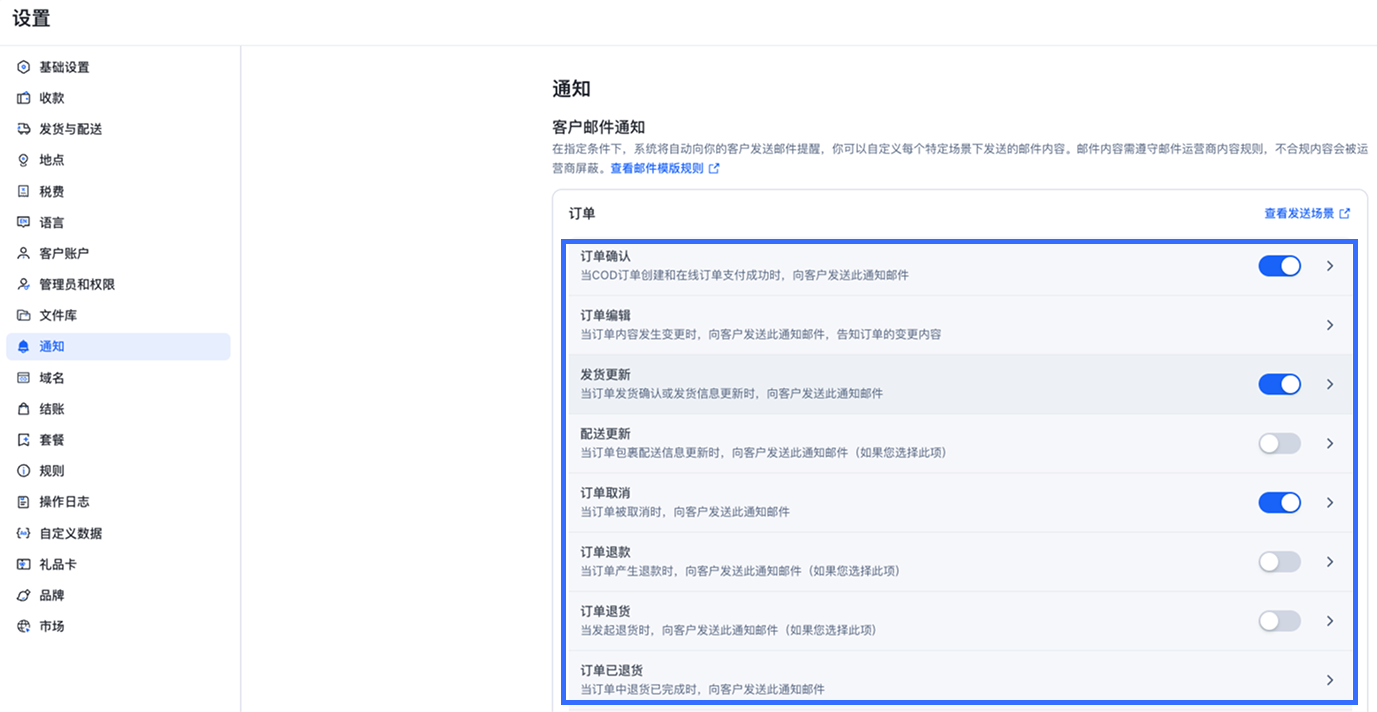Turn on the 订单退款 toggle
The image size is (1377, 712).
[x=1279, y=562]
